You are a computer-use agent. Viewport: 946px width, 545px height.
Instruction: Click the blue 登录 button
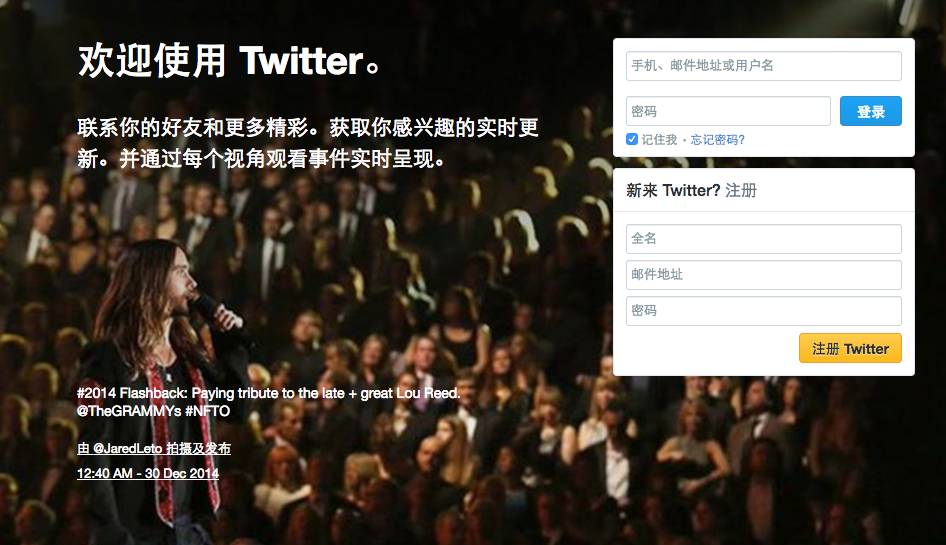(x=871, y=111)
